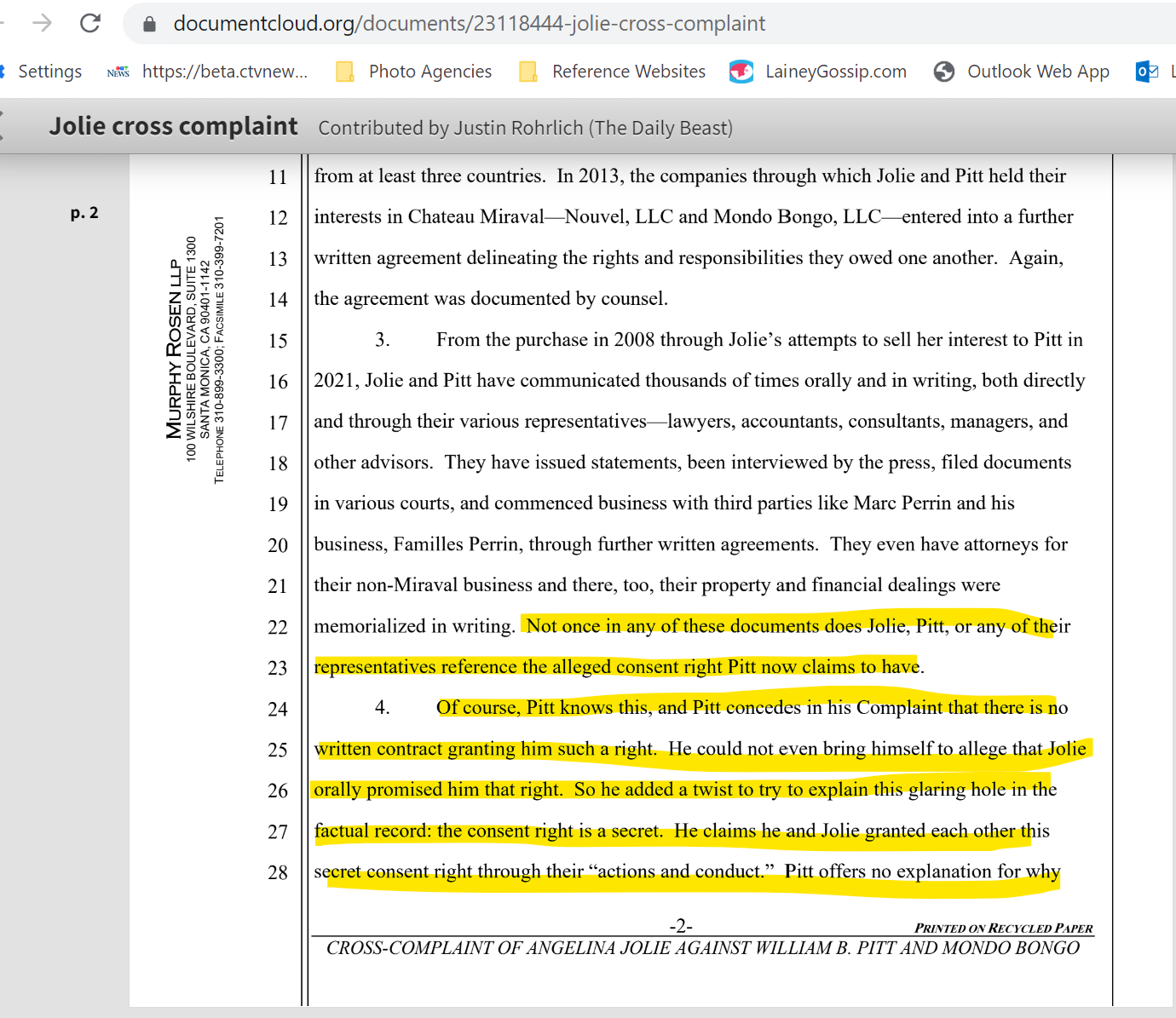Reload the page with the refresh icon
Screen dimensions: 1176x1018
point(90,23)
